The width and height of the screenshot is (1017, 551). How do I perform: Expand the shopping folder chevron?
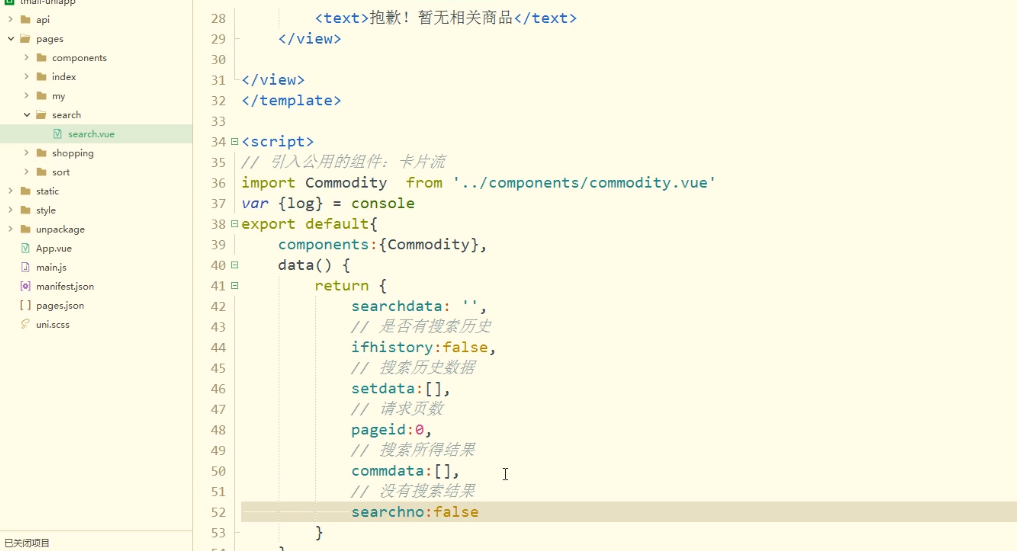[27, 153]
